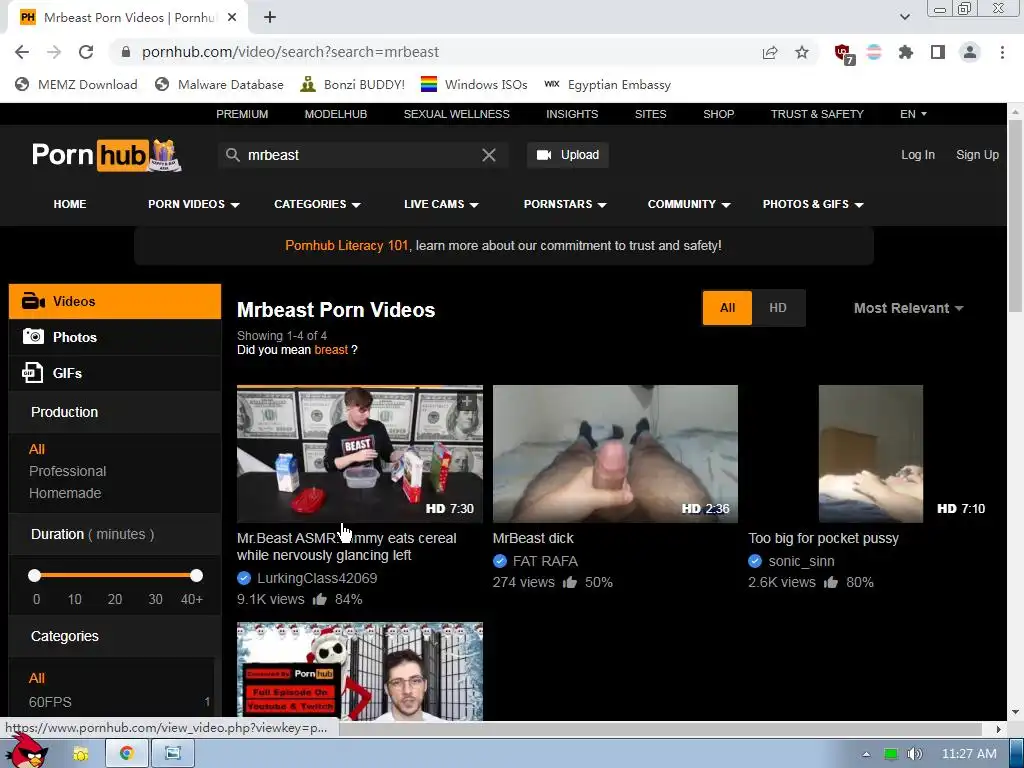Click the Sign Up link
This screenshot has height=768, width=1024.
coord(978,155)
